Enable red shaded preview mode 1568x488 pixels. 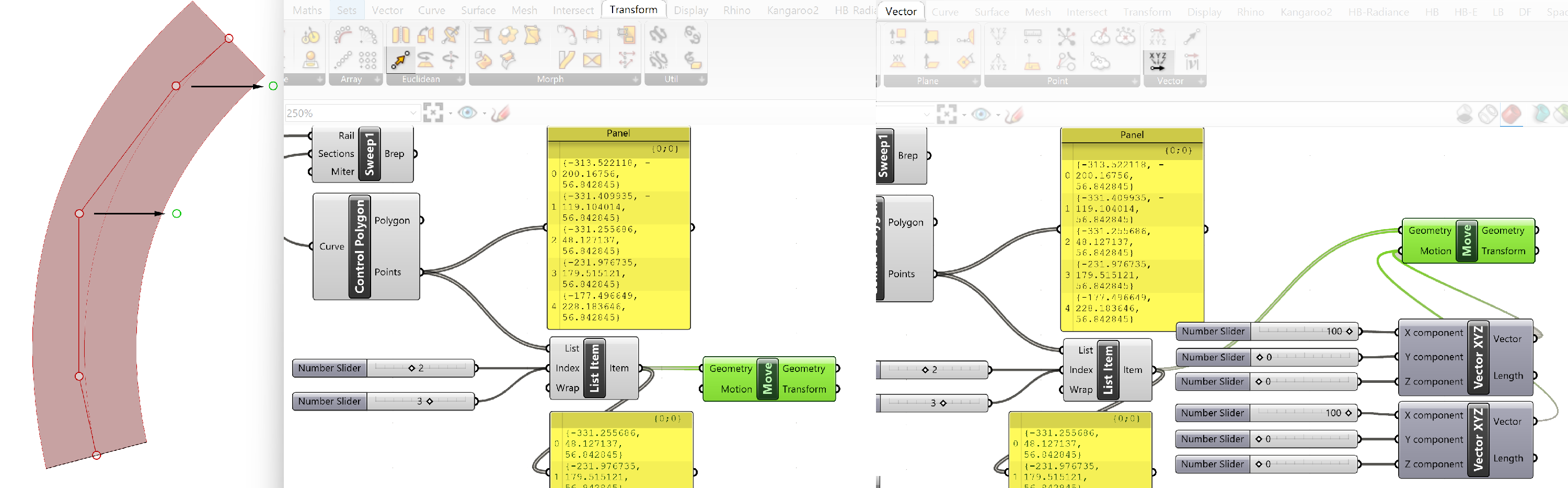click(x=1511, y=115)
